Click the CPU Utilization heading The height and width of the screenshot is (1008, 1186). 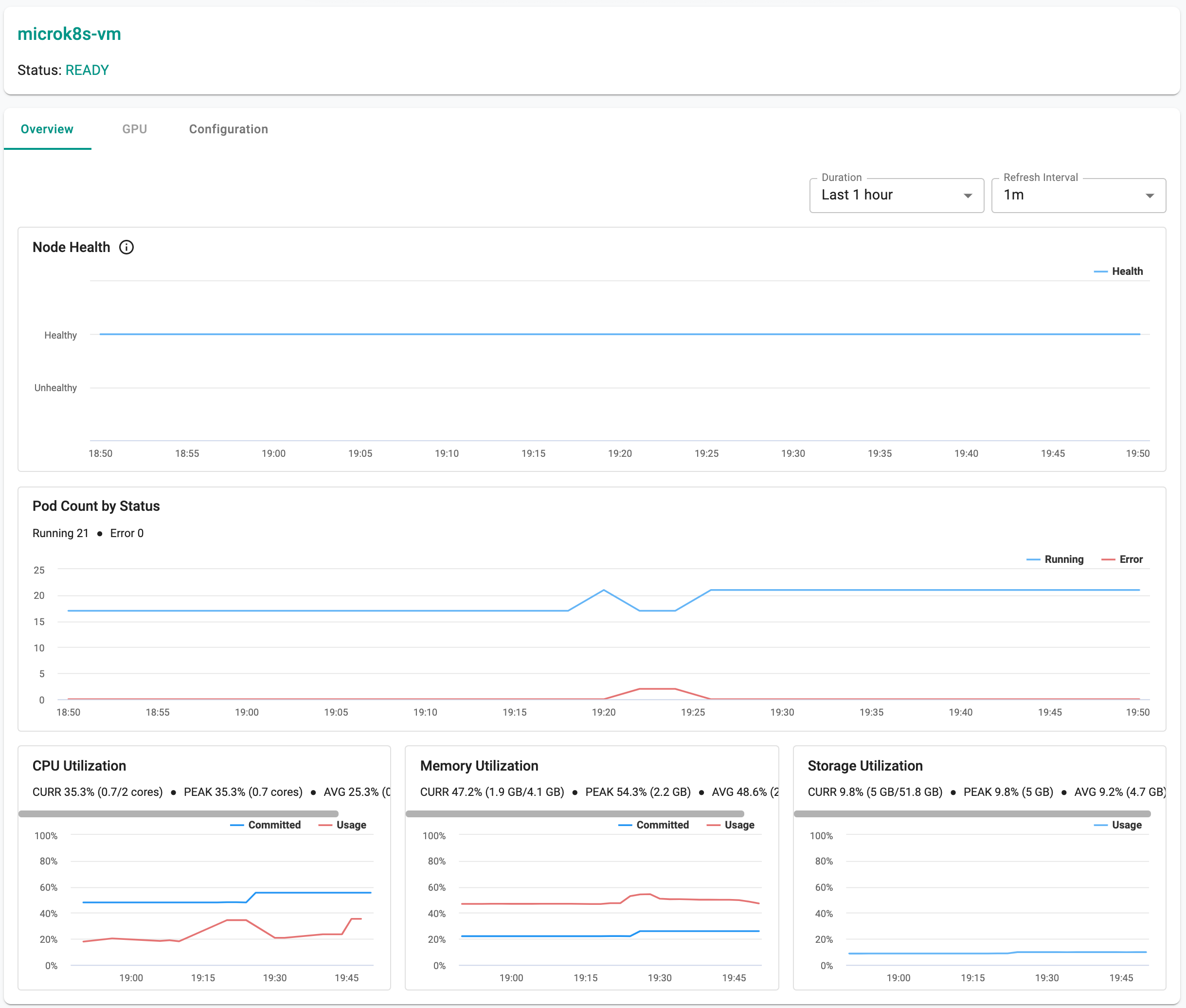click(x=79, y=766)
